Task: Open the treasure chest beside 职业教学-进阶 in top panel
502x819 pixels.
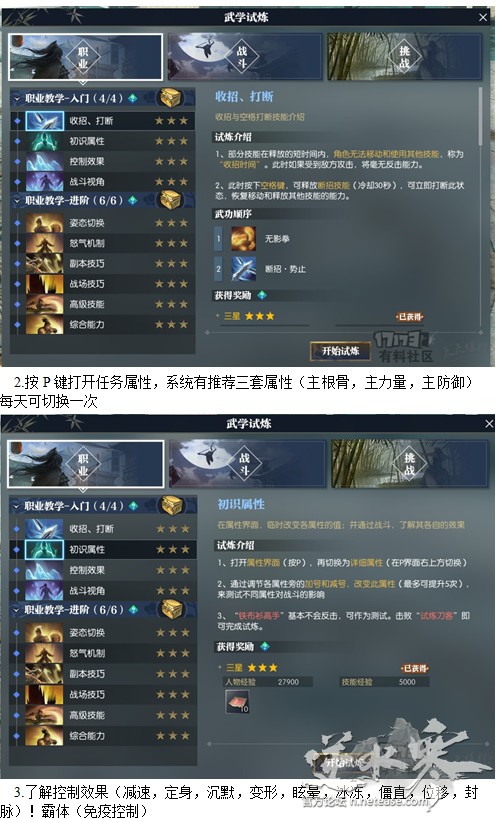Action: (x=170, y=200)
